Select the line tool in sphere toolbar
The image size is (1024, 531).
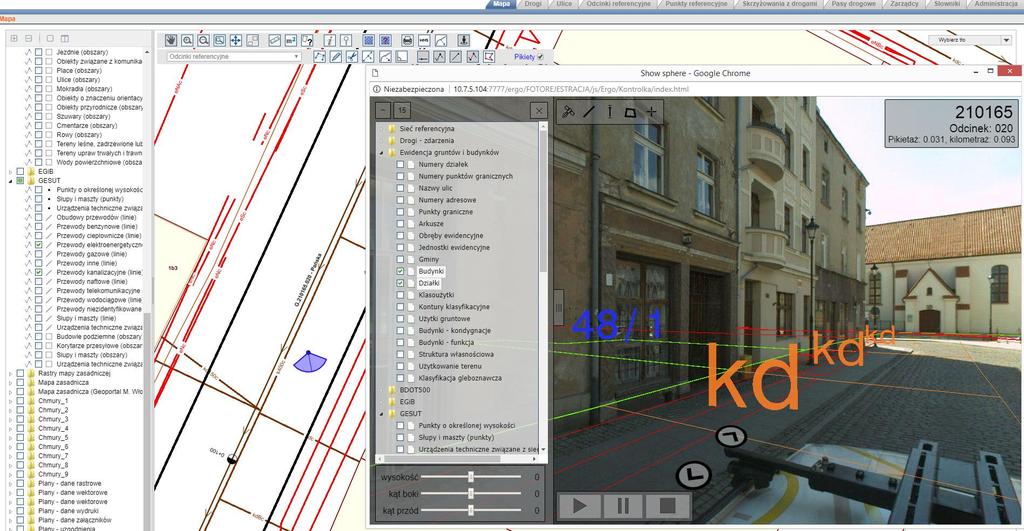(x=589, y=112)
